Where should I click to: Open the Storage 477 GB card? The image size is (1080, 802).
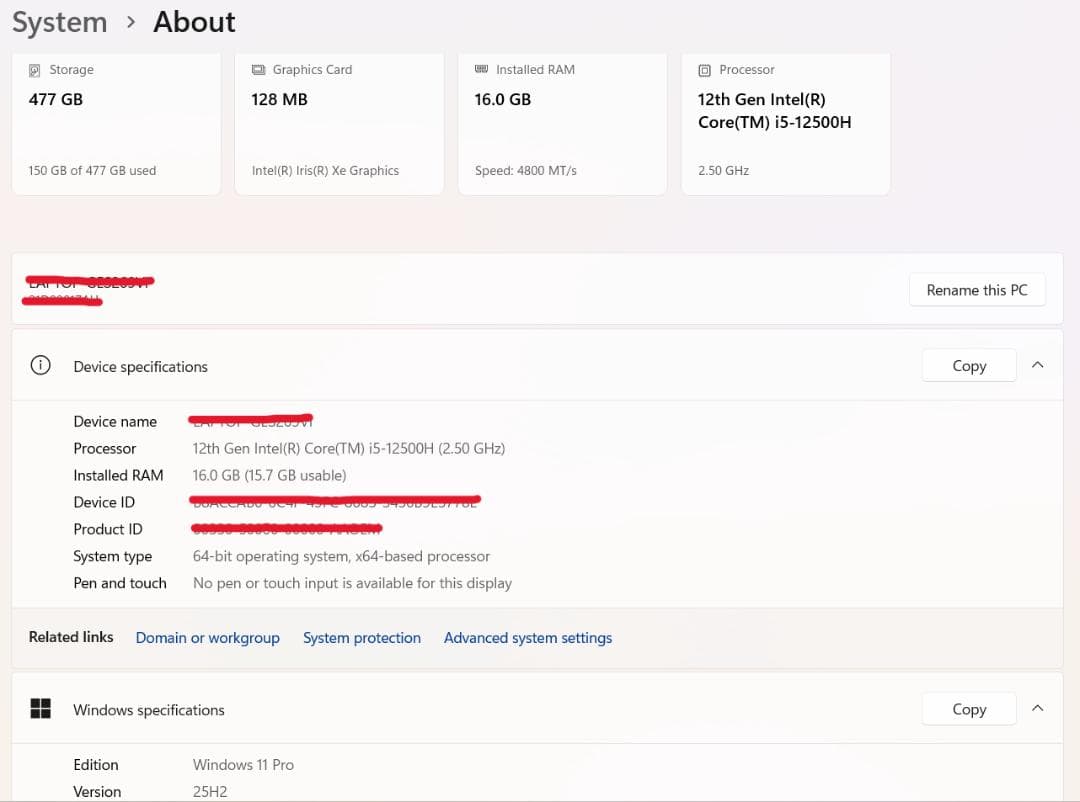coord(116,125)
